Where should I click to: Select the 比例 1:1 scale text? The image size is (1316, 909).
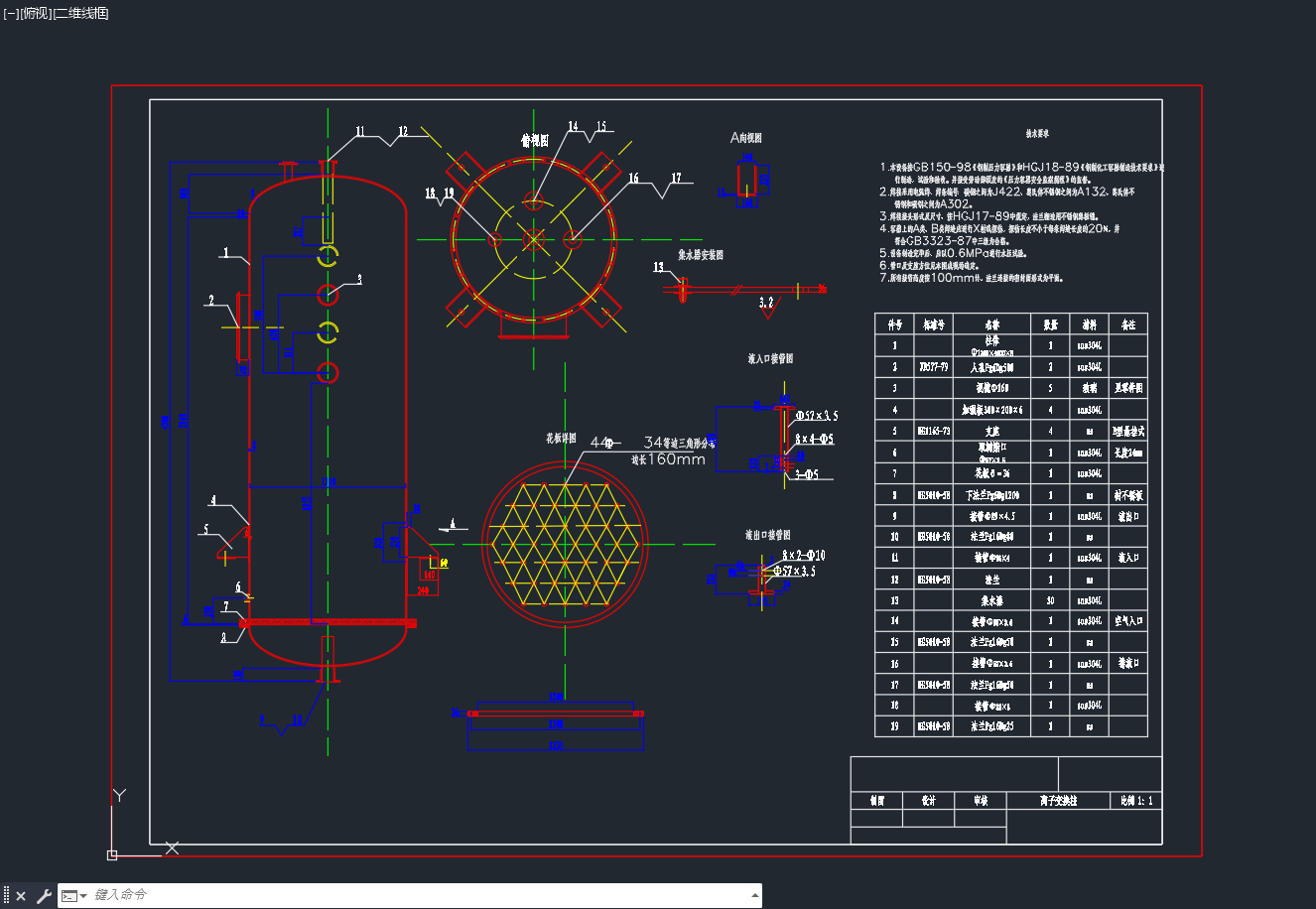1136,801
